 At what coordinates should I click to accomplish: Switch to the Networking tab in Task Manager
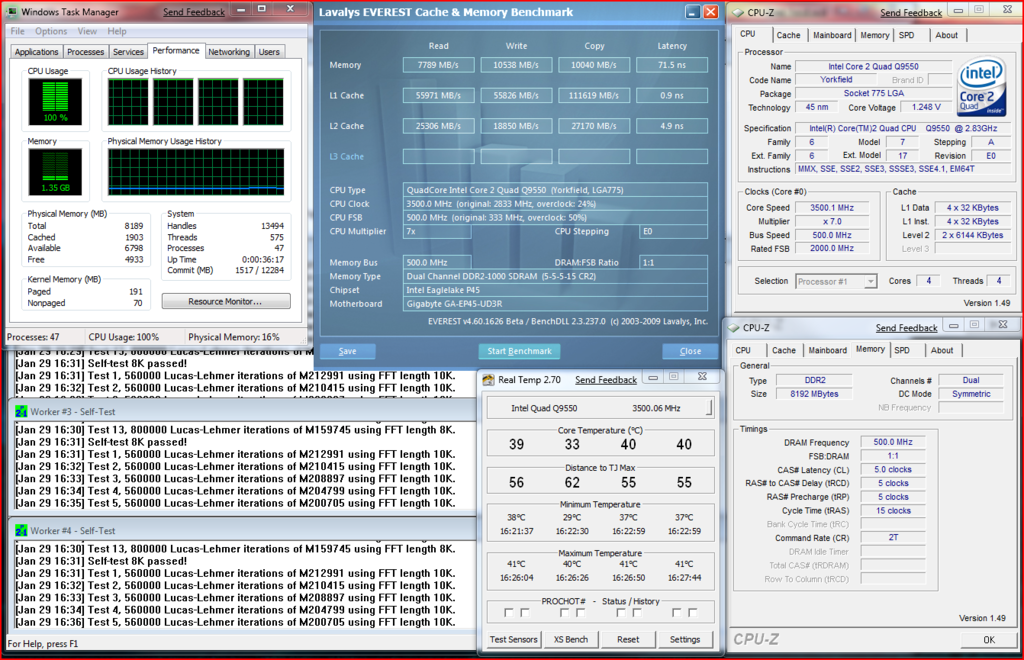(229, 52)
